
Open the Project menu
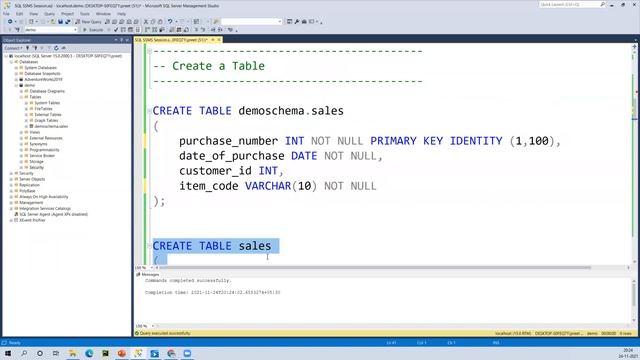tap(67, 14)
